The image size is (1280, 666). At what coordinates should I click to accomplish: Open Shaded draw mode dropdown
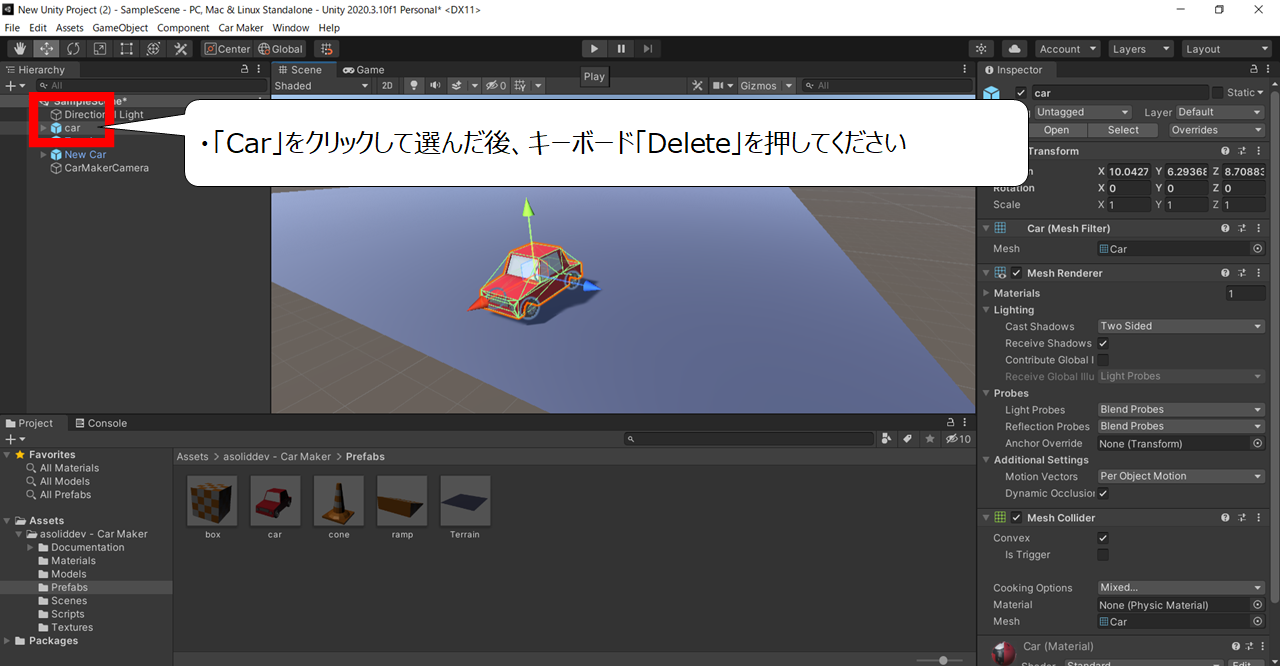[x=322, y=86]
